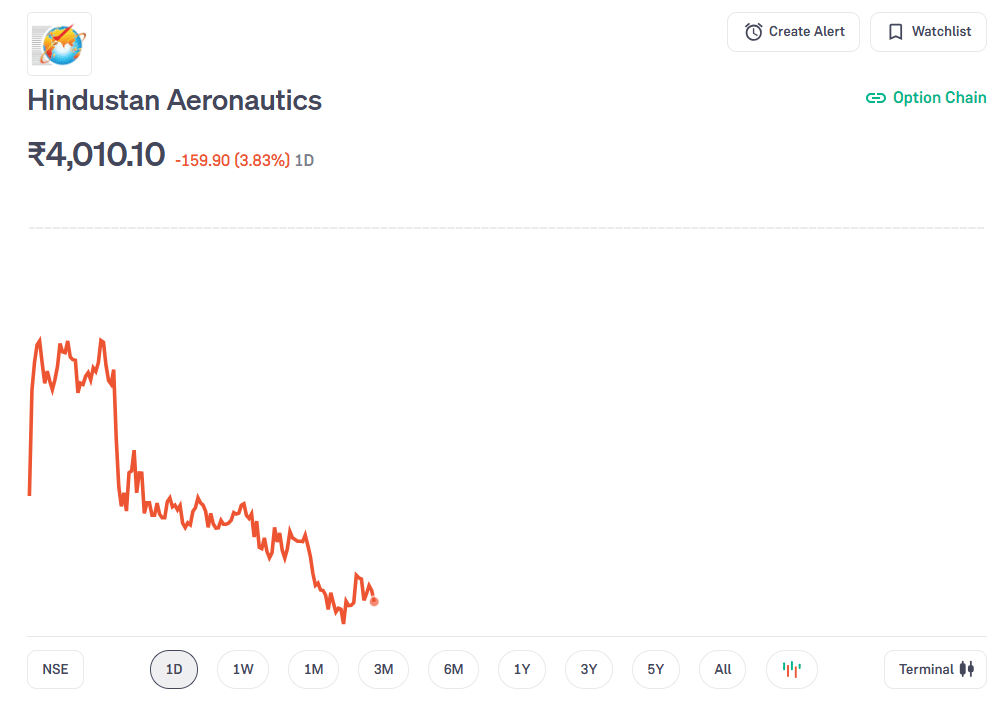The height and width of the screenshot is (702, 1006).
Task: Click the alarm clock icon in Create Alert
Action: click(x=753, y=32)
